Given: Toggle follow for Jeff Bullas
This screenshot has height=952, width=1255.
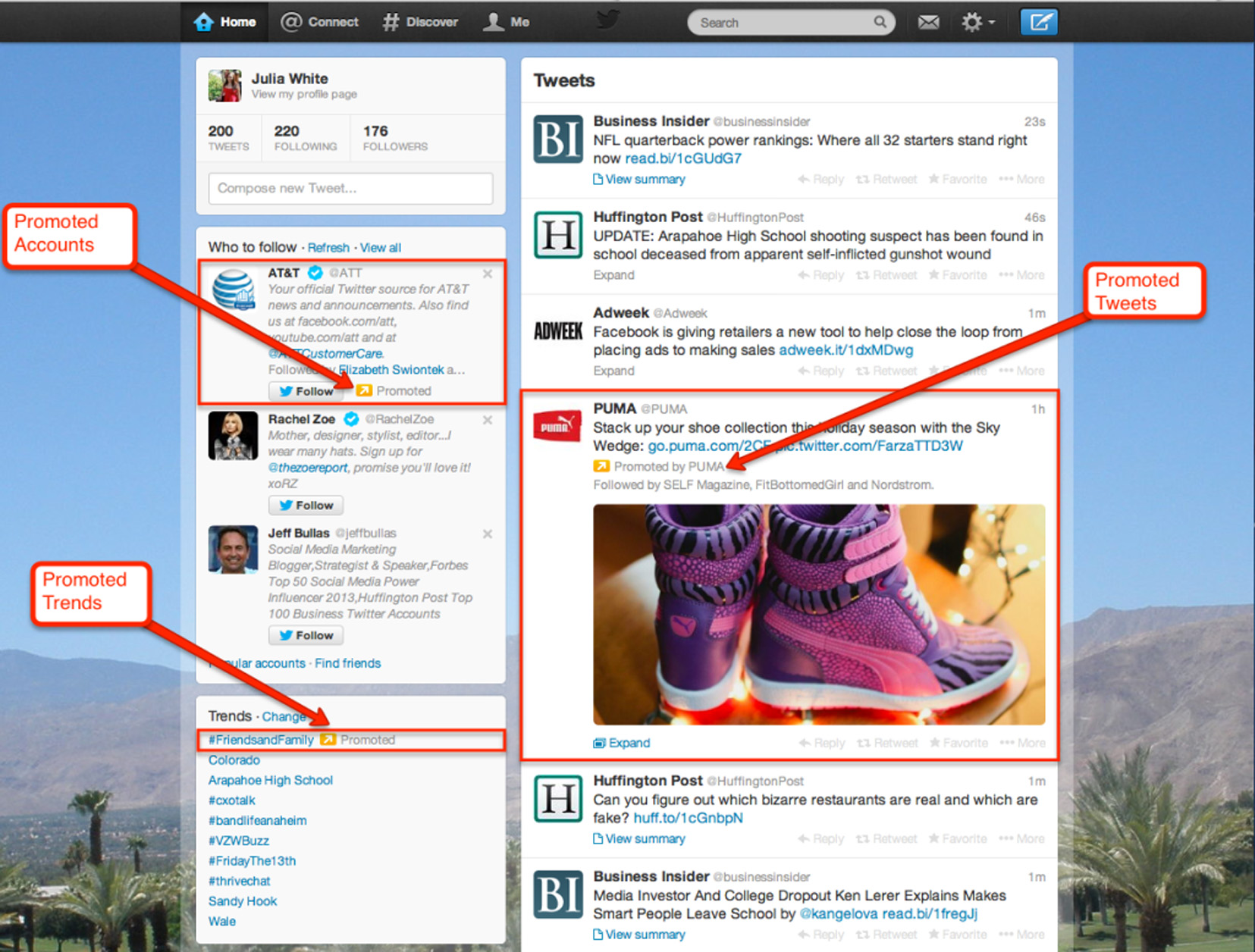Looking at the screenshot, I should point(306,635).
